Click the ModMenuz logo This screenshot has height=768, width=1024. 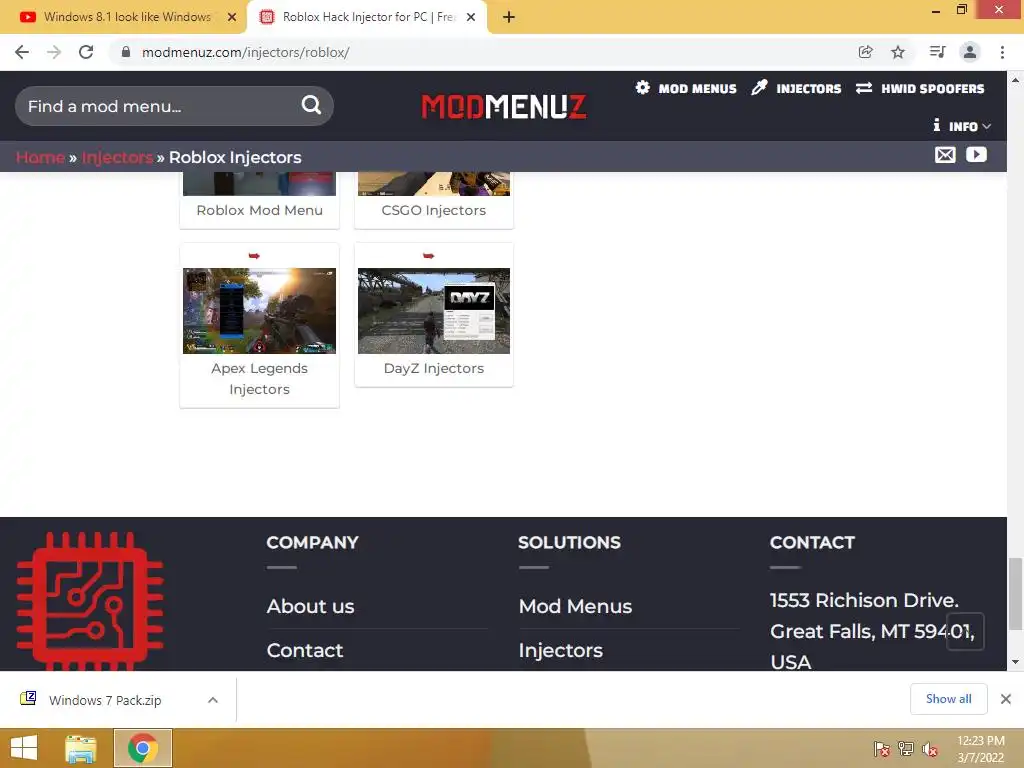coord(504,106)
